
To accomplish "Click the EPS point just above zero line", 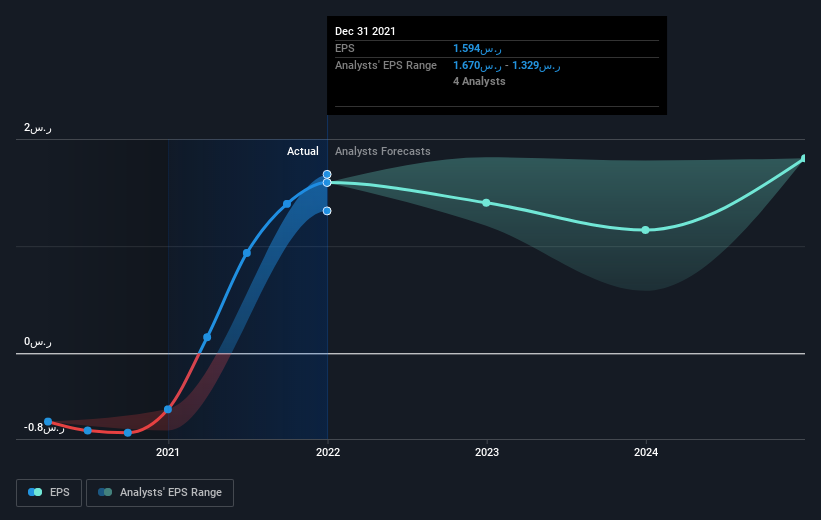I will tap(207, 337).
